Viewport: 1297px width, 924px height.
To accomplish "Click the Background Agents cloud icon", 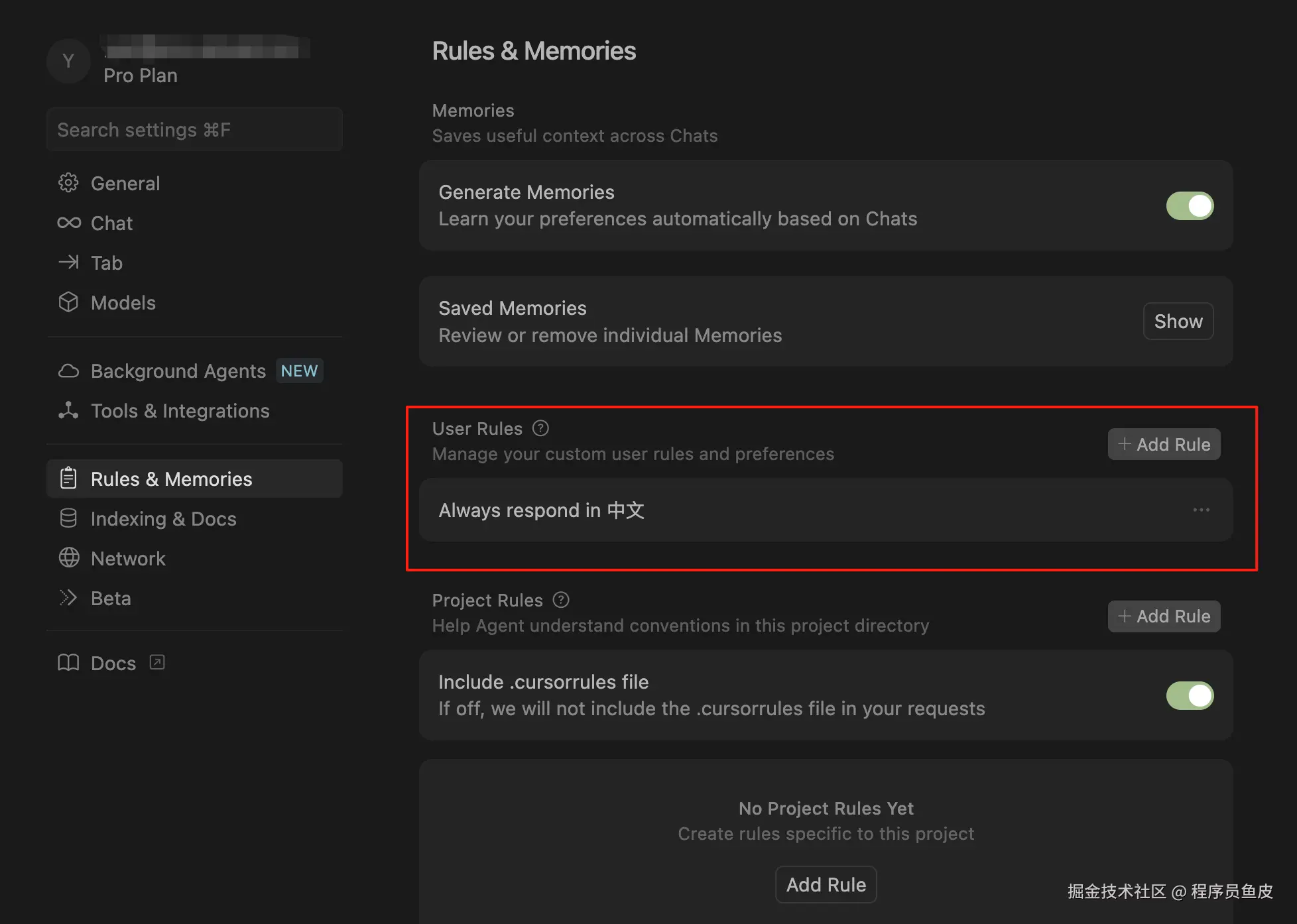I will pyautogui.click(x=68, y=371).
